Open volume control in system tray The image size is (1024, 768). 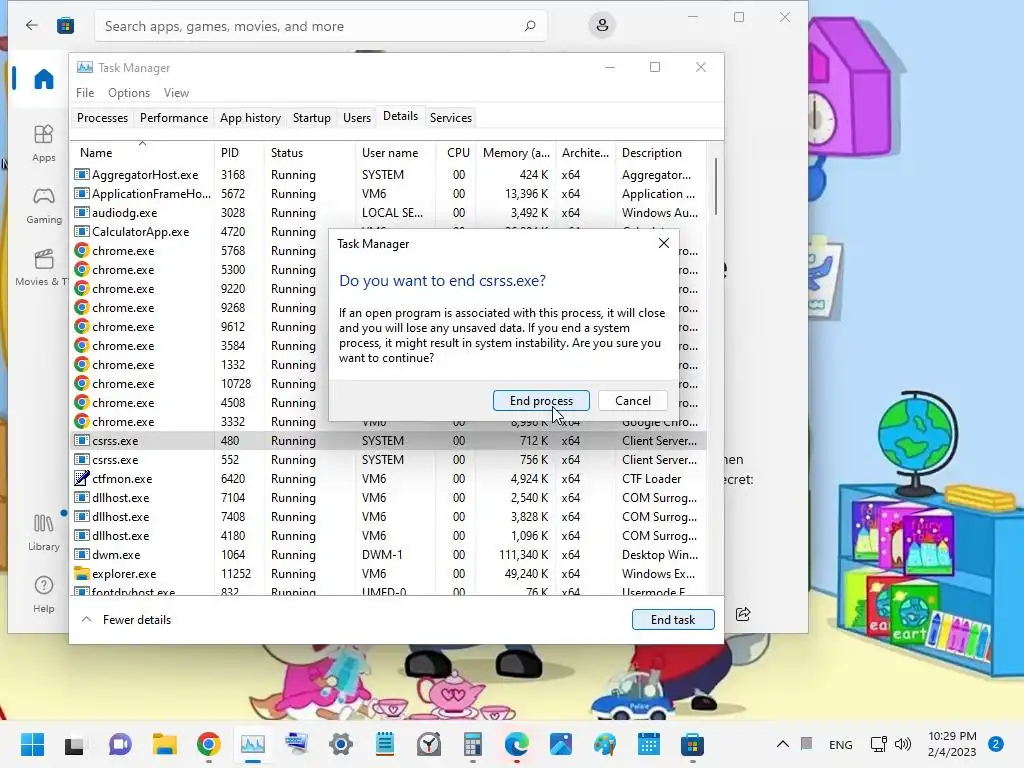pos(903,744)
